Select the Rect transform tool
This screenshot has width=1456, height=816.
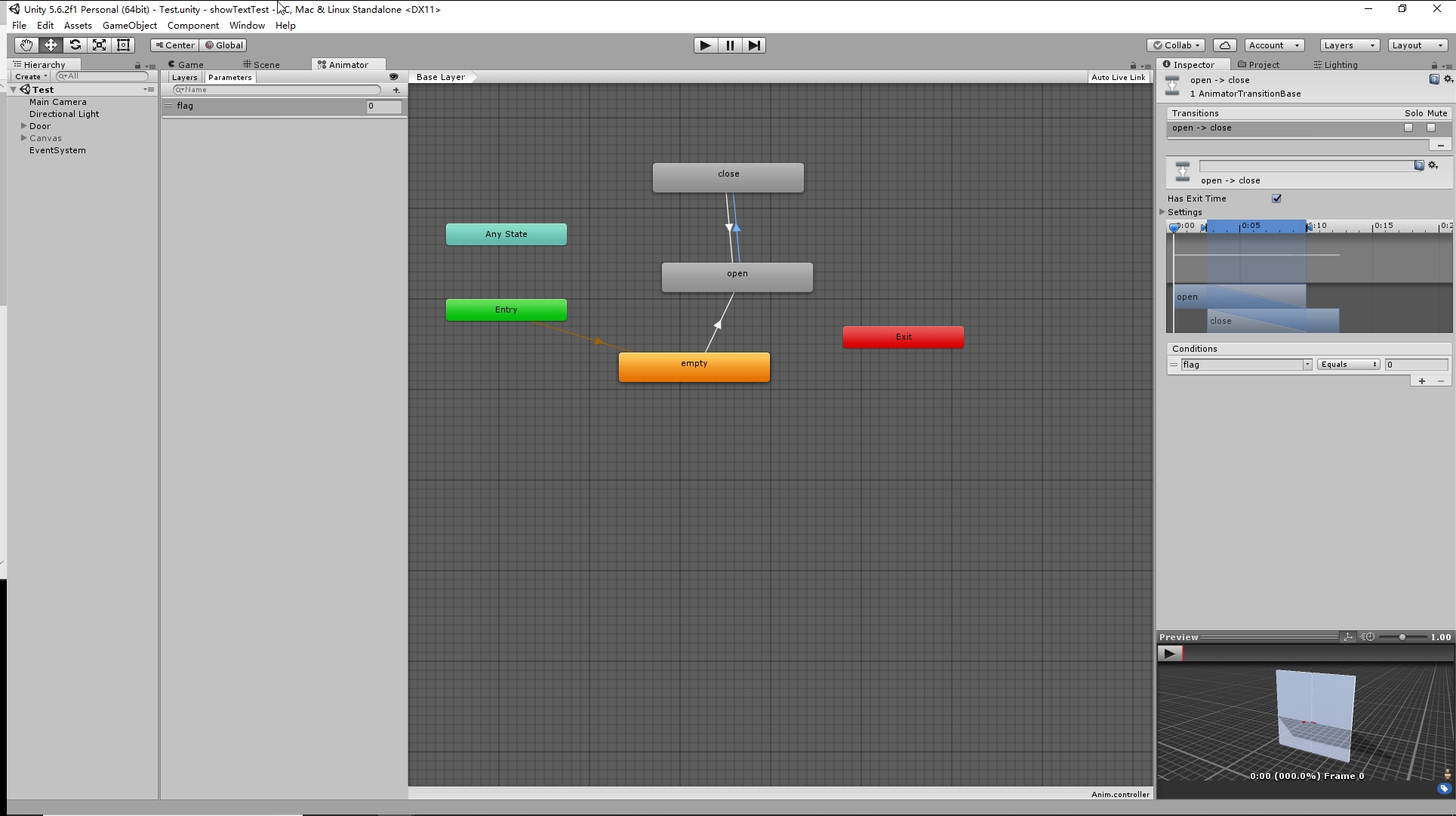point(123,45)
